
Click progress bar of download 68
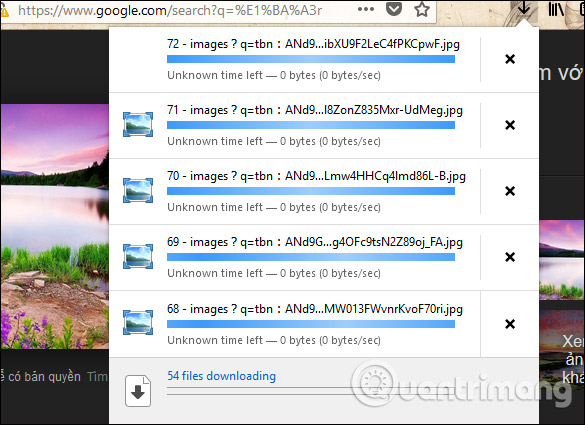click(x=311, y=324)
